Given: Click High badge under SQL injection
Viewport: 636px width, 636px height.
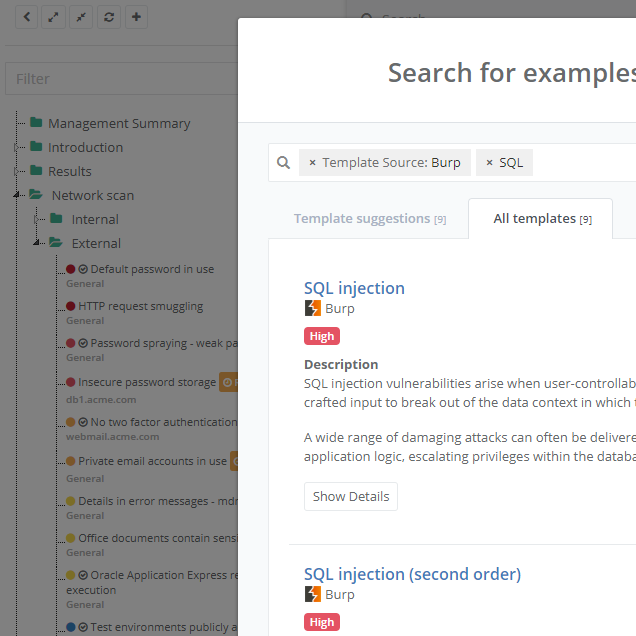Looking at the screenshot, I should [322, 336].
